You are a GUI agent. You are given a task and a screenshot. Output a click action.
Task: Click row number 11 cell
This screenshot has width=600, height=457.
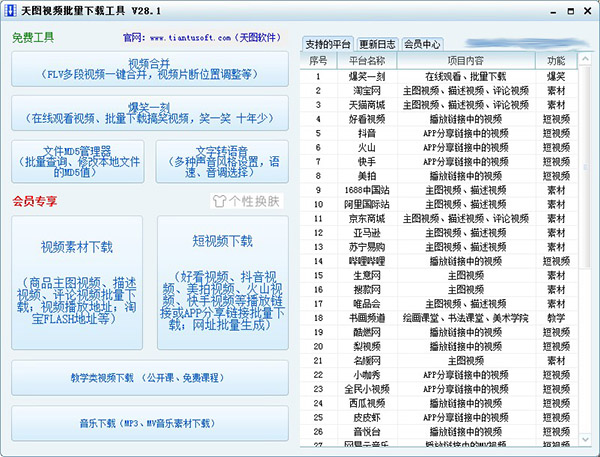(x=318, y=219)
